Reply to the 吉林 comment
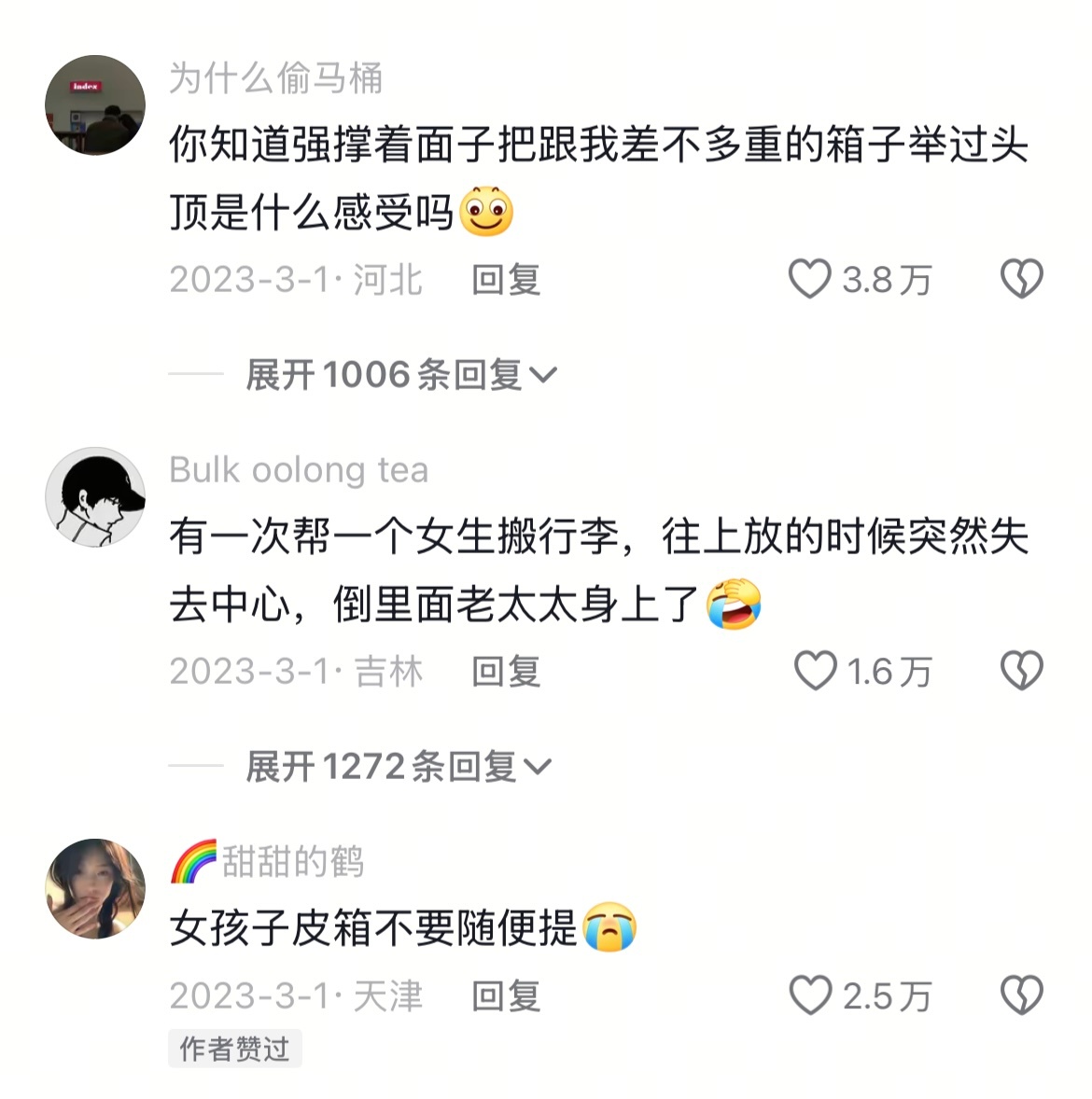This screenshot has height=1099, width=1092. point(506,672)
